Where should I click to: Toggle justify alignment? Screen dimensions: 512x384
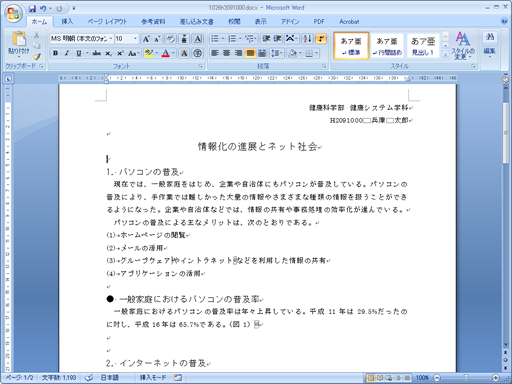pos(250,53)
